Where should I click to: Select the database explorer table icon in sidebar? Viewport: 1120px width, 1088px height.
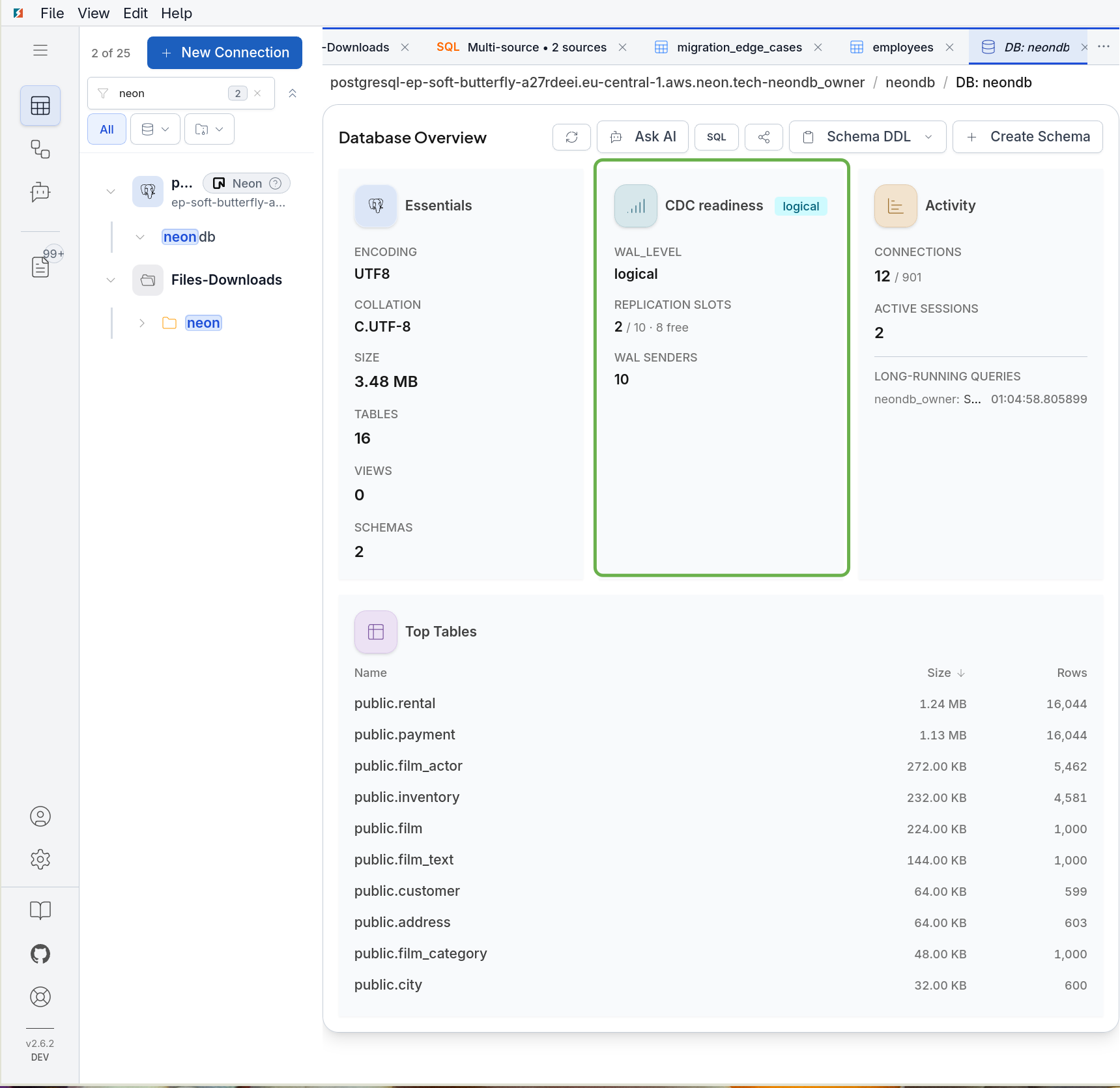point(40,106)
